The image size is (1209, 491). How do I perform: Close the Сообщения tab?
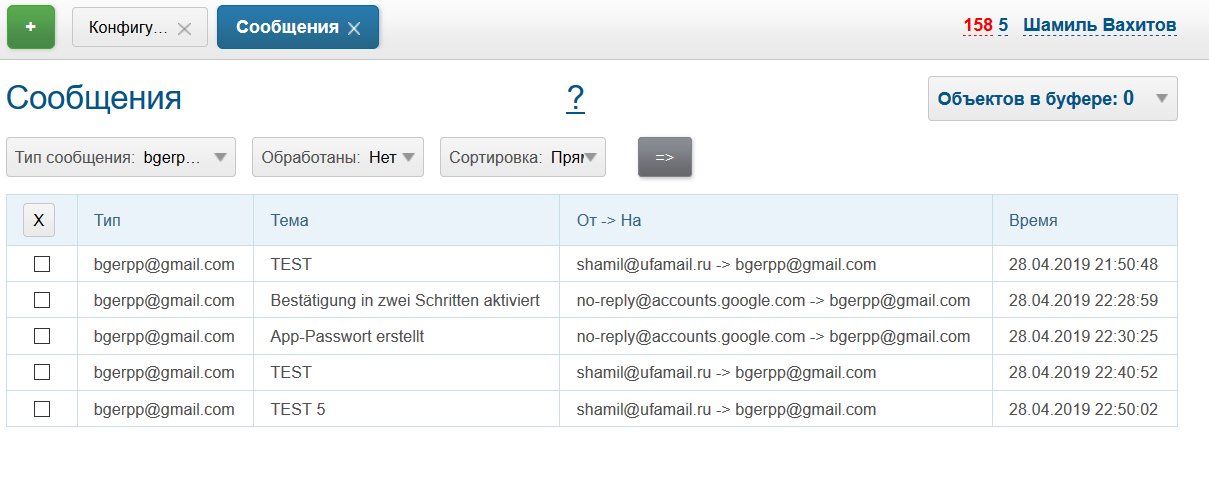click(354, 29)
